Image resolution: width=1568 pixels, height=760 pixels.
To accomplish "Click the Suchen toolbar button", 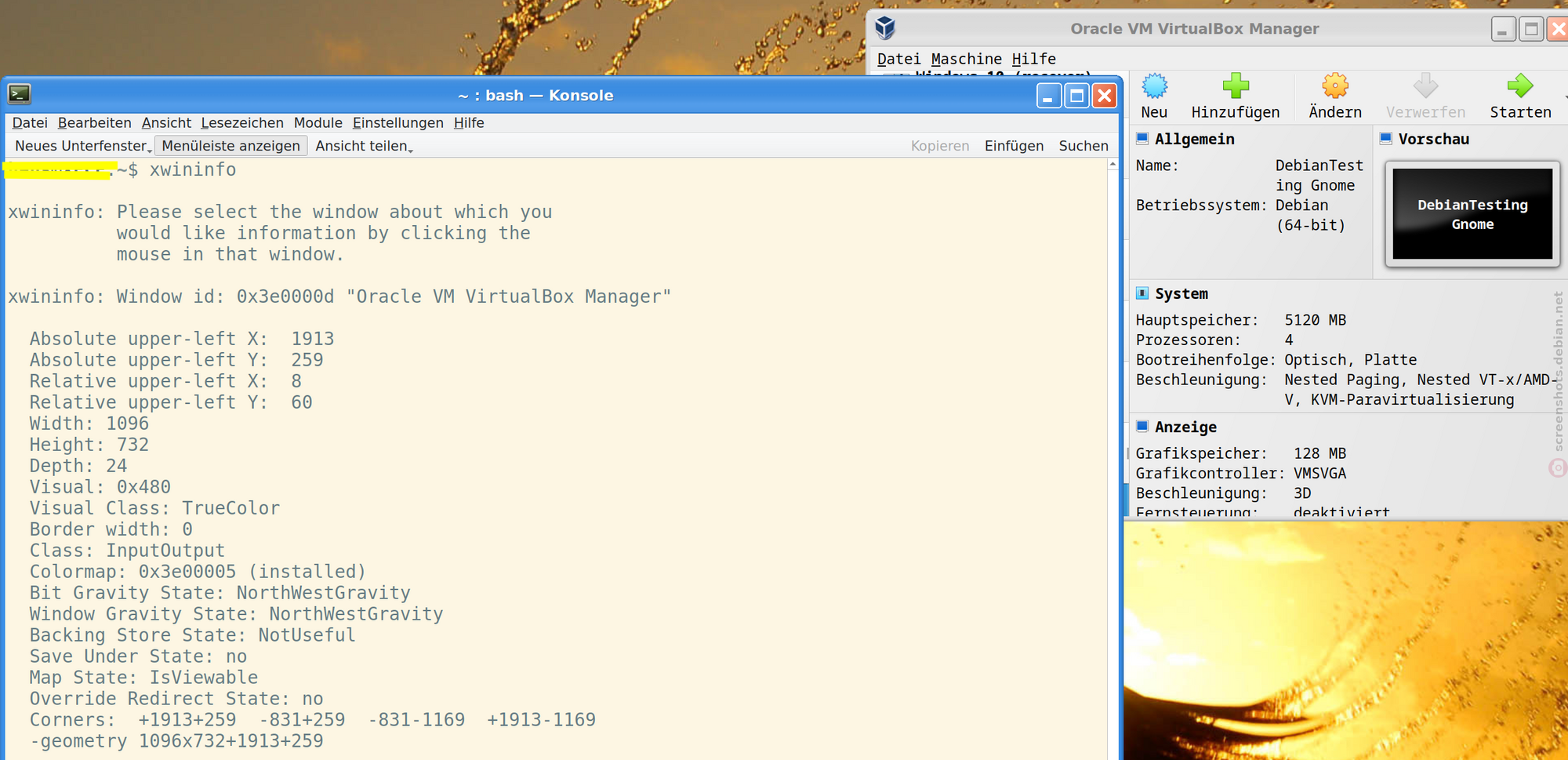I will (1083, 146).
